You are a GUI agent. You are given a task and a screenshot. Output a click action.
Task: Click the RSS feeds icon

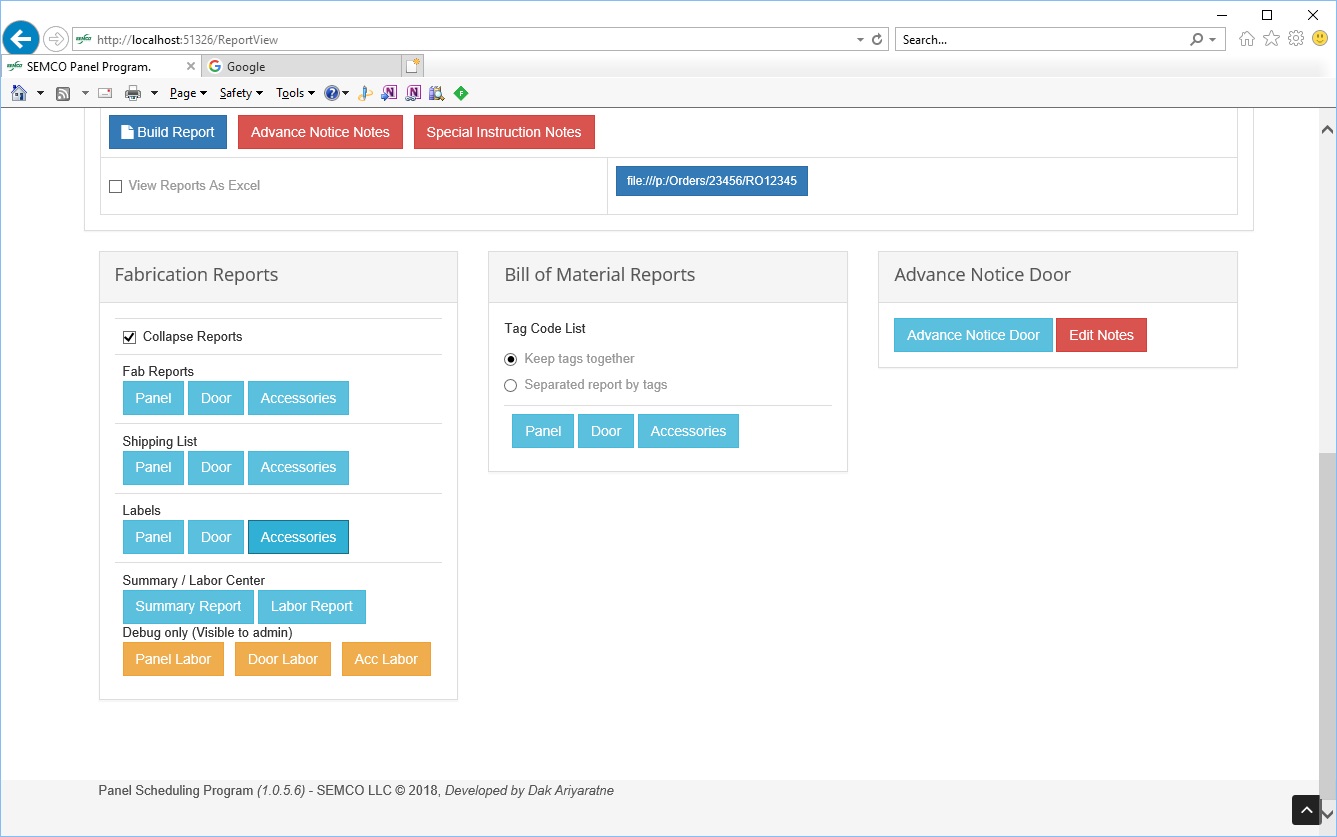[x=63, y=93]
